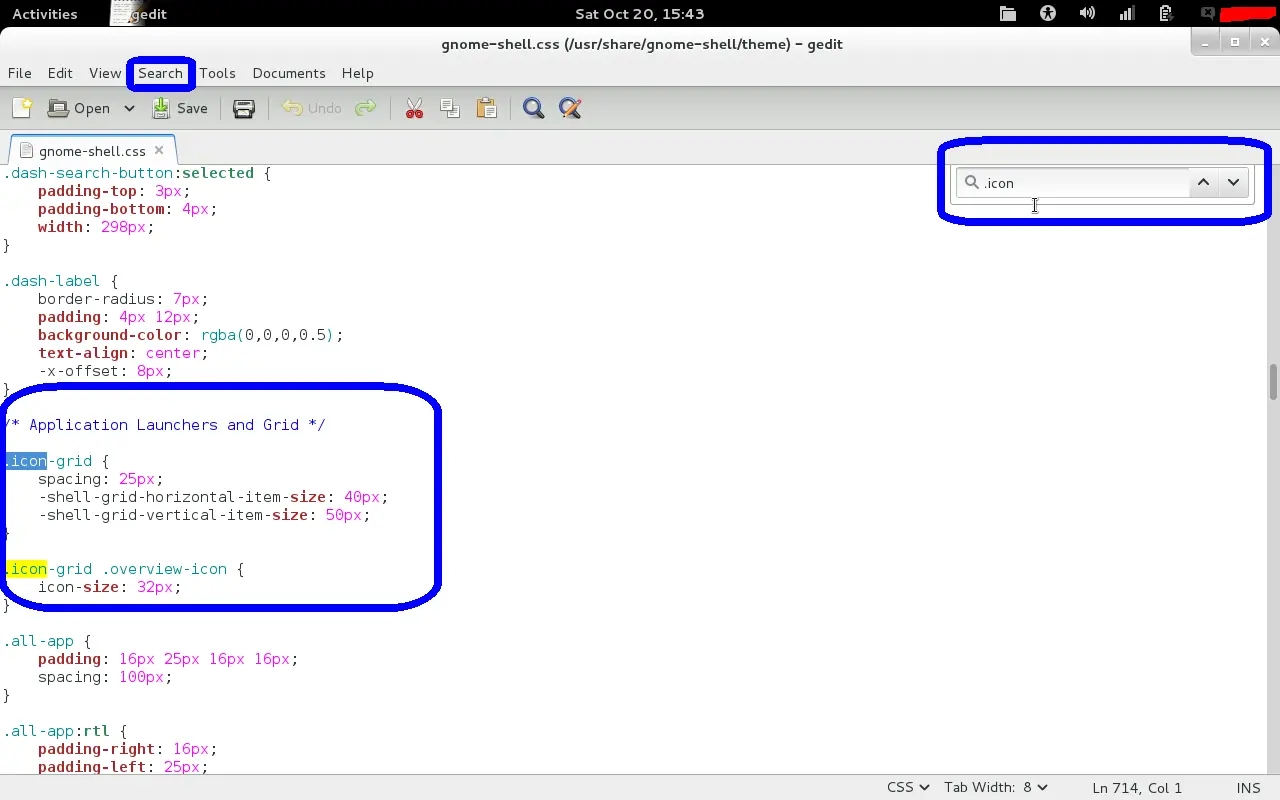Cut selection with scissors icon

point(414,108)
